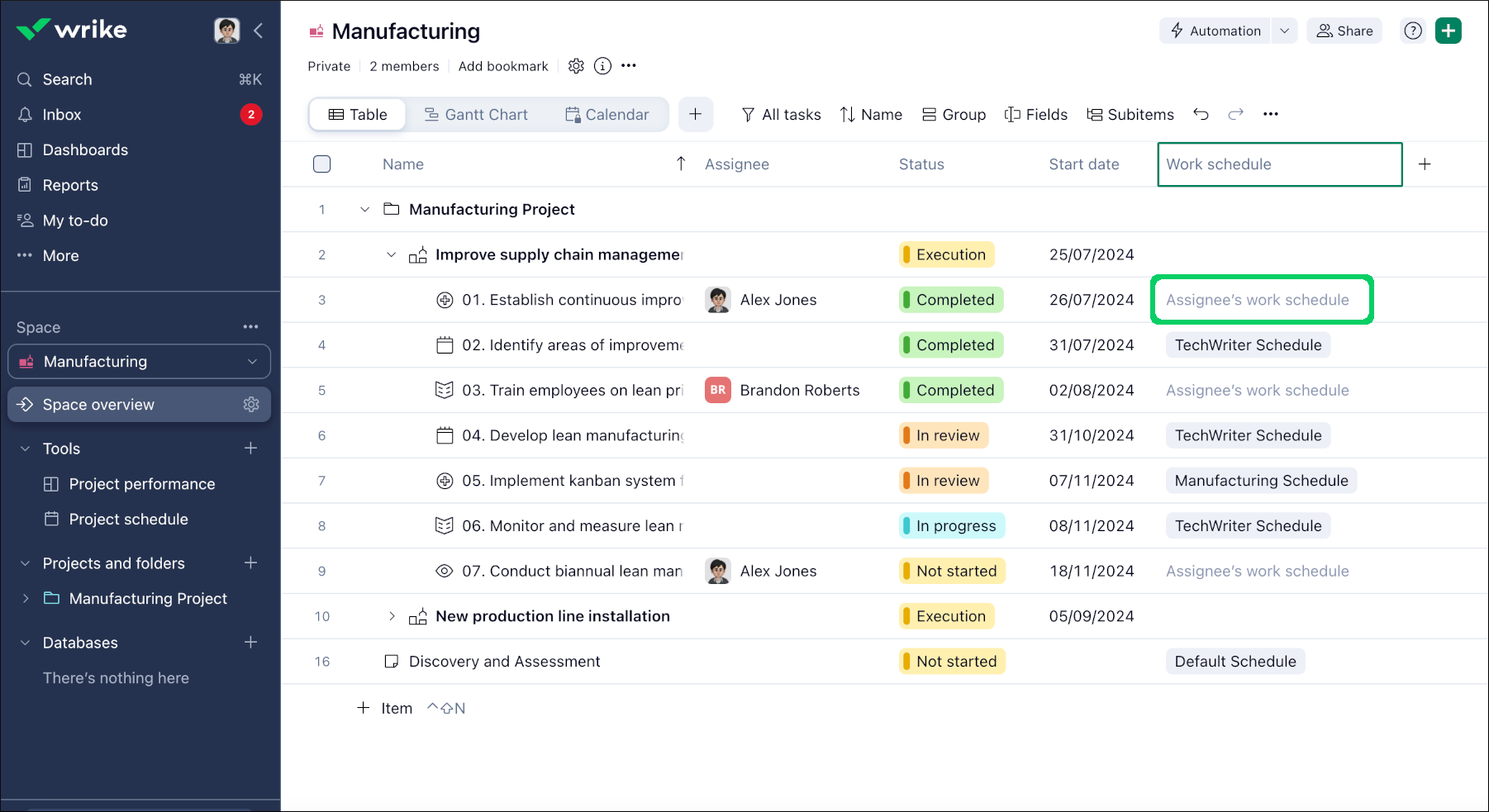Screen dimensions: 1489x812
Task: Click the Subitems toolbar icon
Action: point(1130,114)
